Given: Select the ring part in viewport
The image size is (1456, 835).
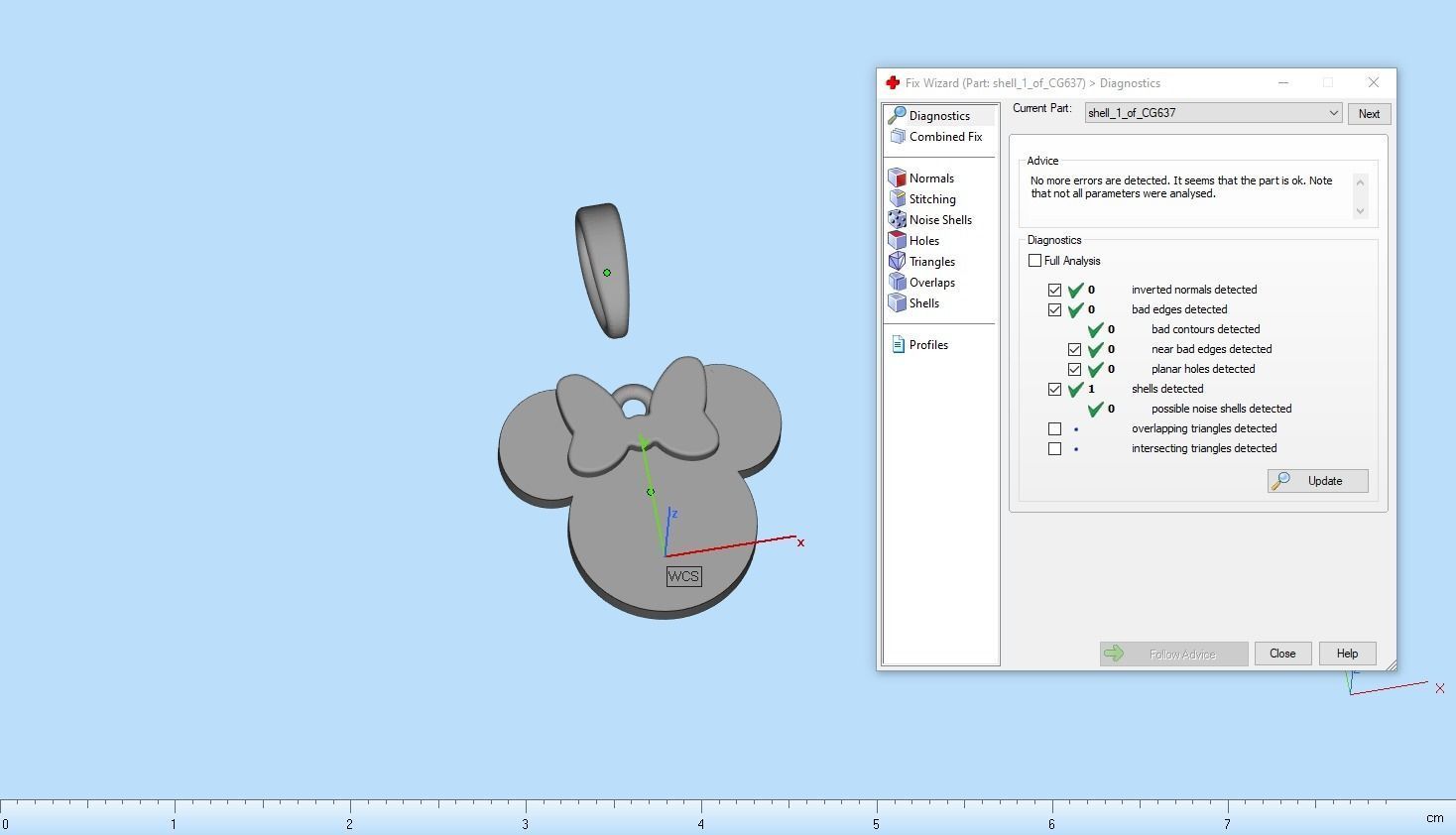Looking at the screenshot, I should [601, 271].
